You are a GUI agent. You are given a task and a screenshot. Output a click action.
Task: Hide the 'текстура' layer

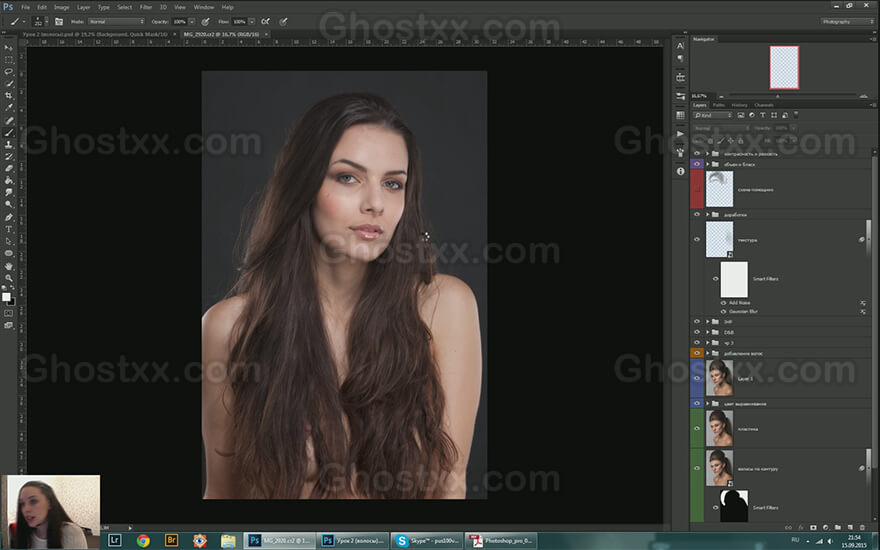pyautogui.click(x=697, y=240)
